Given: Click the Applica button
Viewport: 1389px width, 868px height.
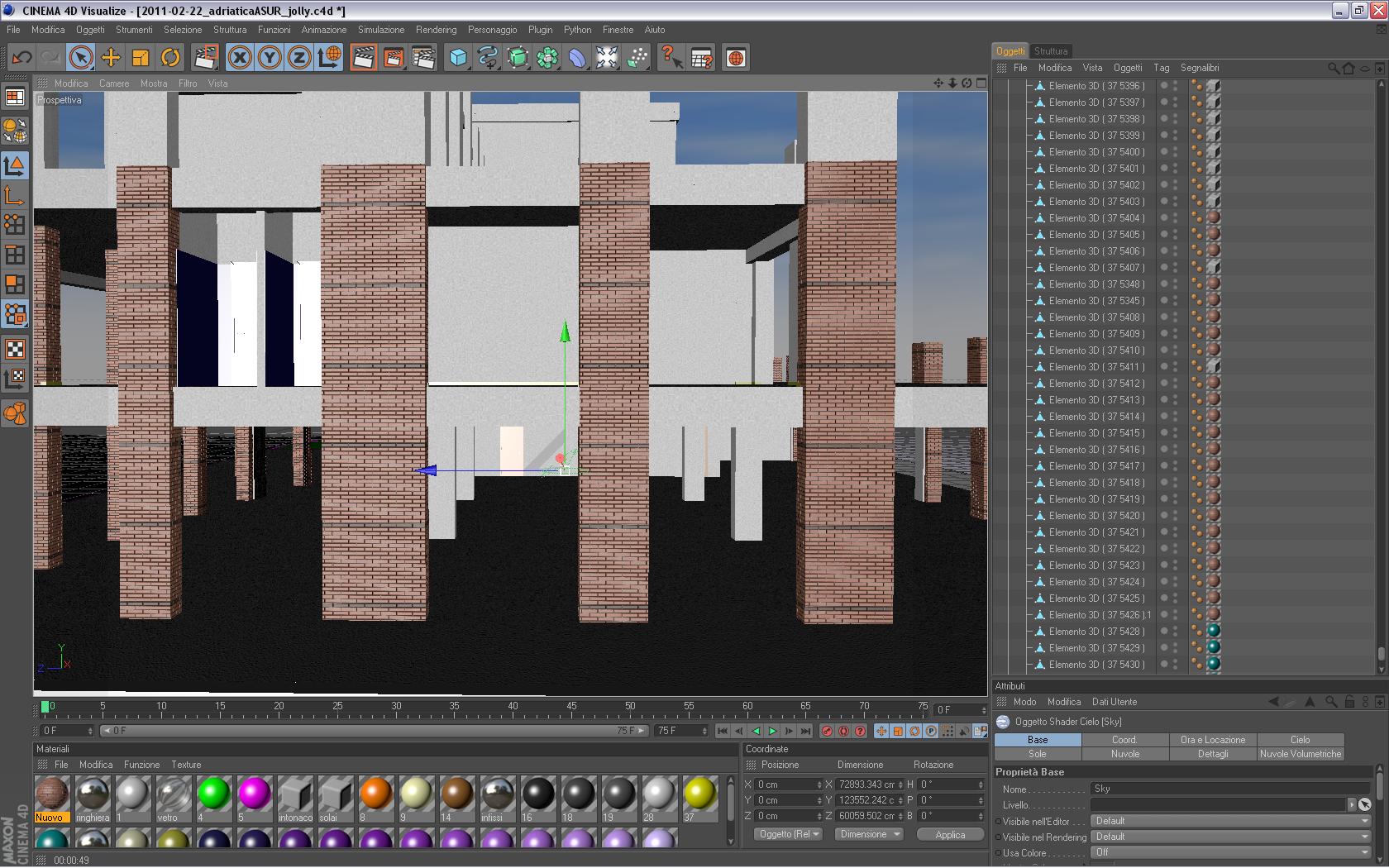Looking at the screenshot, I should click(950, 835).
